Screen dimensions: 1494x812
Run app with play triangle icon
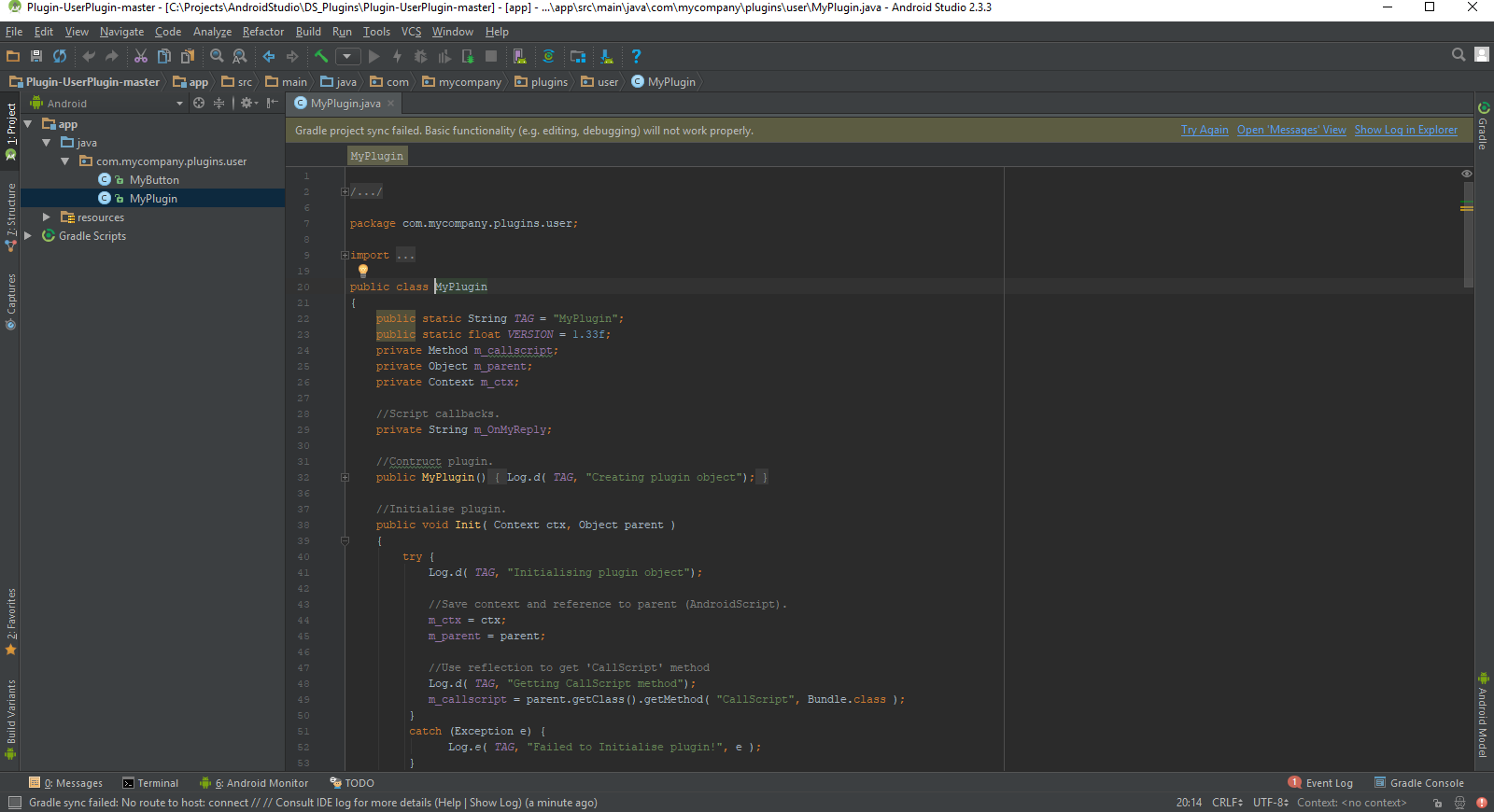(x=374, y=56)
